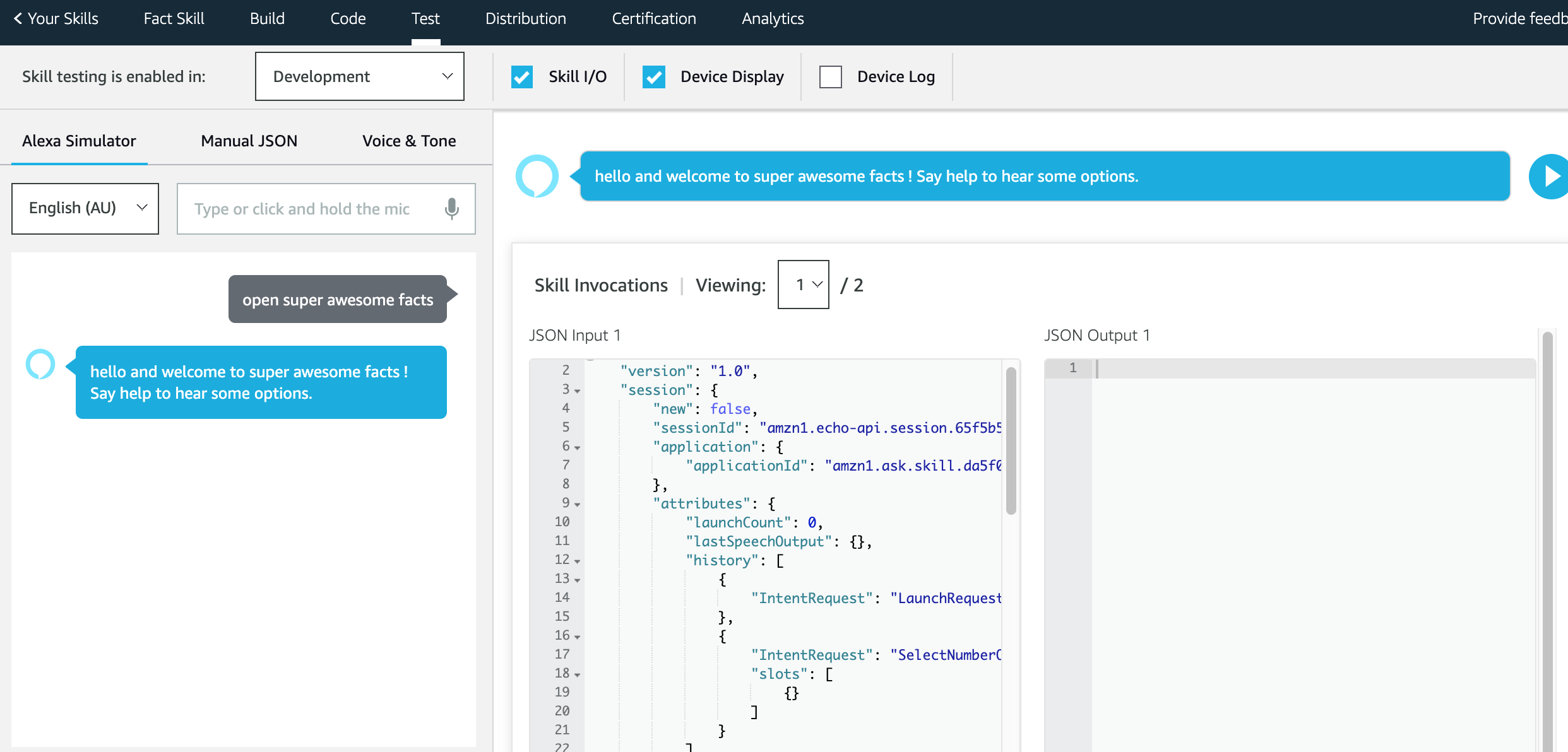This screenshot has width=1568, height=752.
Task: Open the English (AU) language dropdown
Action: tap(85, 208)
